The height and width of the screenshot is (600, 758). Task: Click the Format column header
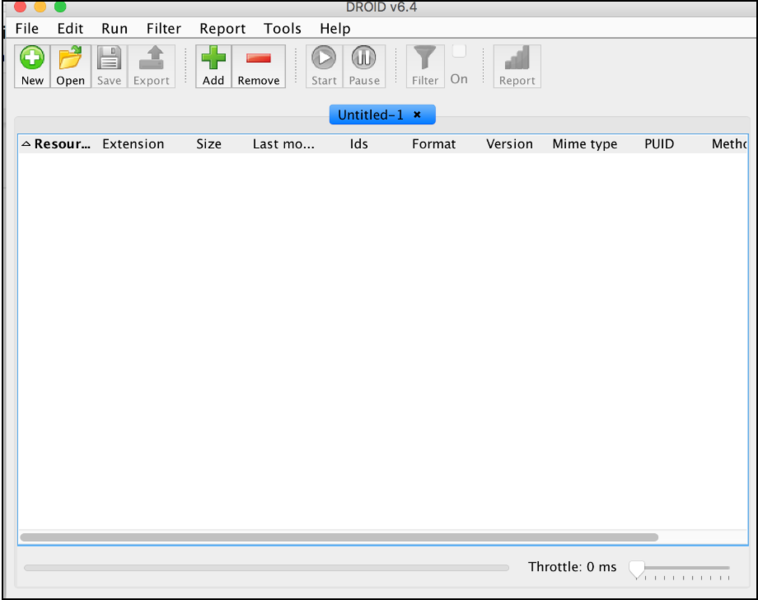433,144
